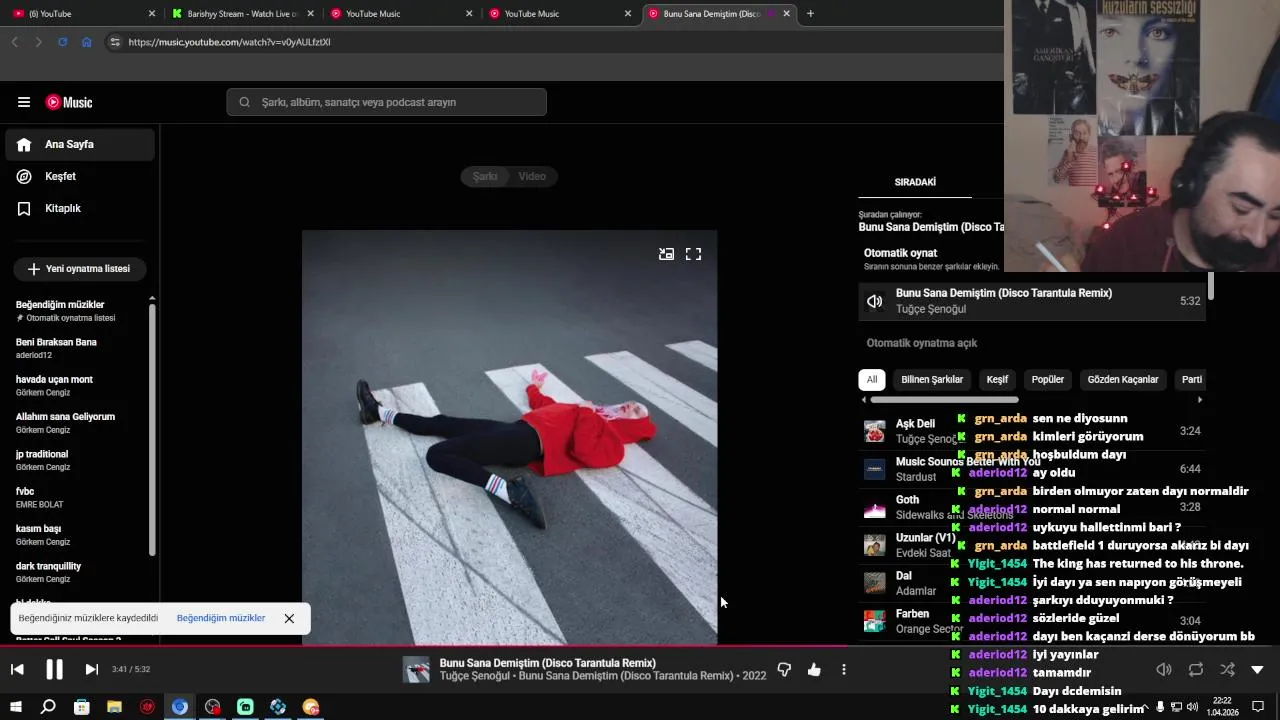Screen dimensions: 1280x720
Task: Open the Beğendiğim müzikler link in toast
Action: point(221,618)
